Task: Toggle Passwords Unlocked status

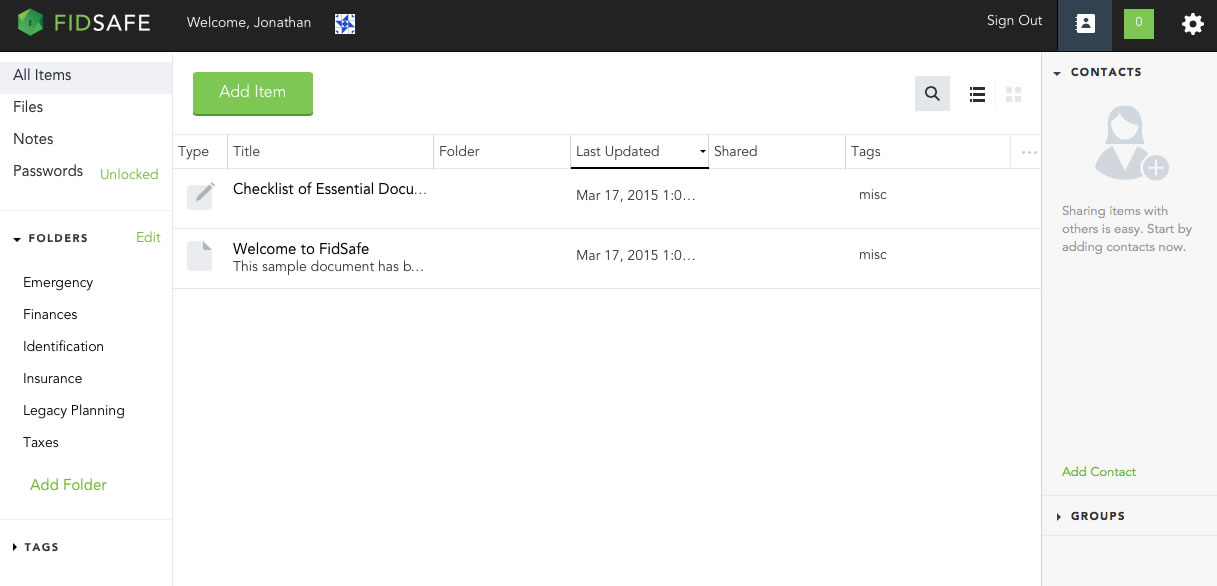Action: pos(129,174)
